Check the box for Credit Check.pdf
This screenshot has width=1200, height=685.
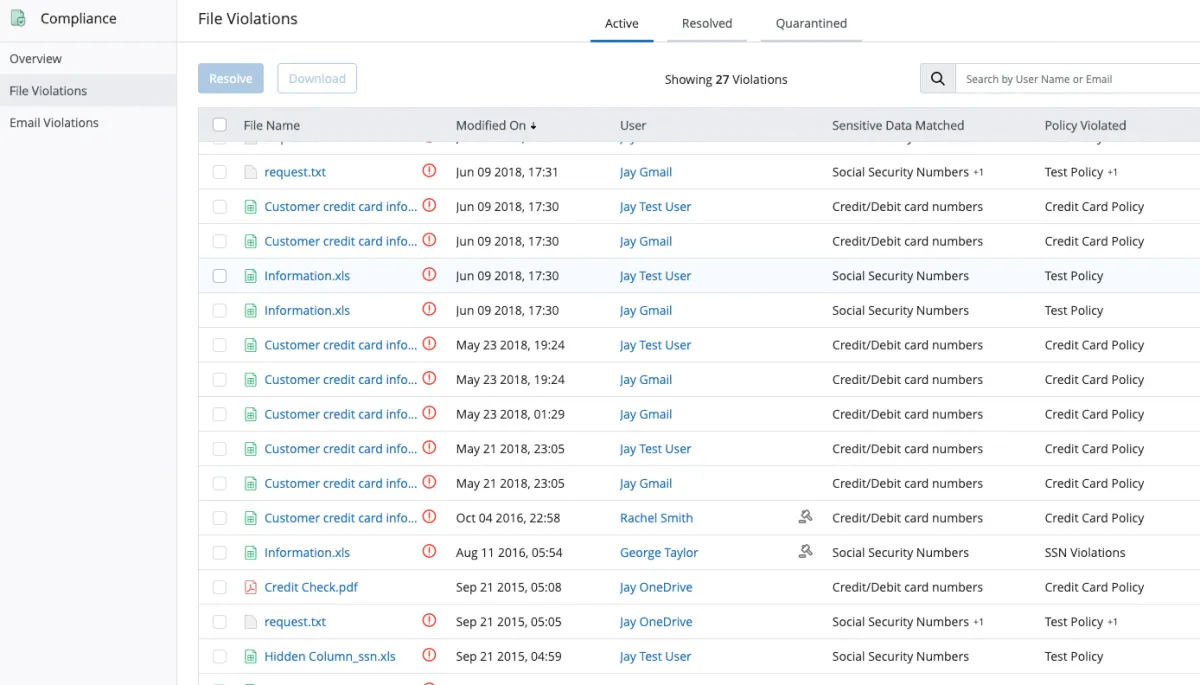pos(220,587)
